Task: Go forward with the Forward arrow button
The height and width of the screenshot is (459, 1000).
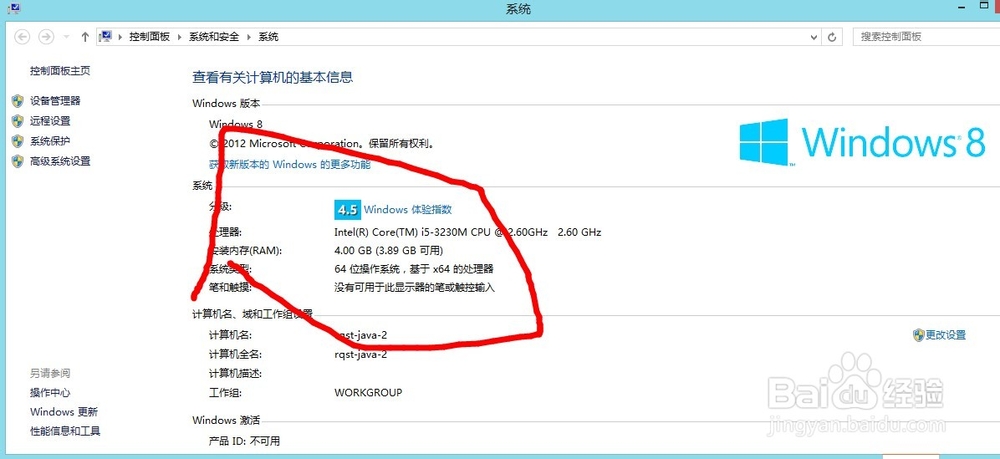Action: pyautogui.click(x=46, y=37)
